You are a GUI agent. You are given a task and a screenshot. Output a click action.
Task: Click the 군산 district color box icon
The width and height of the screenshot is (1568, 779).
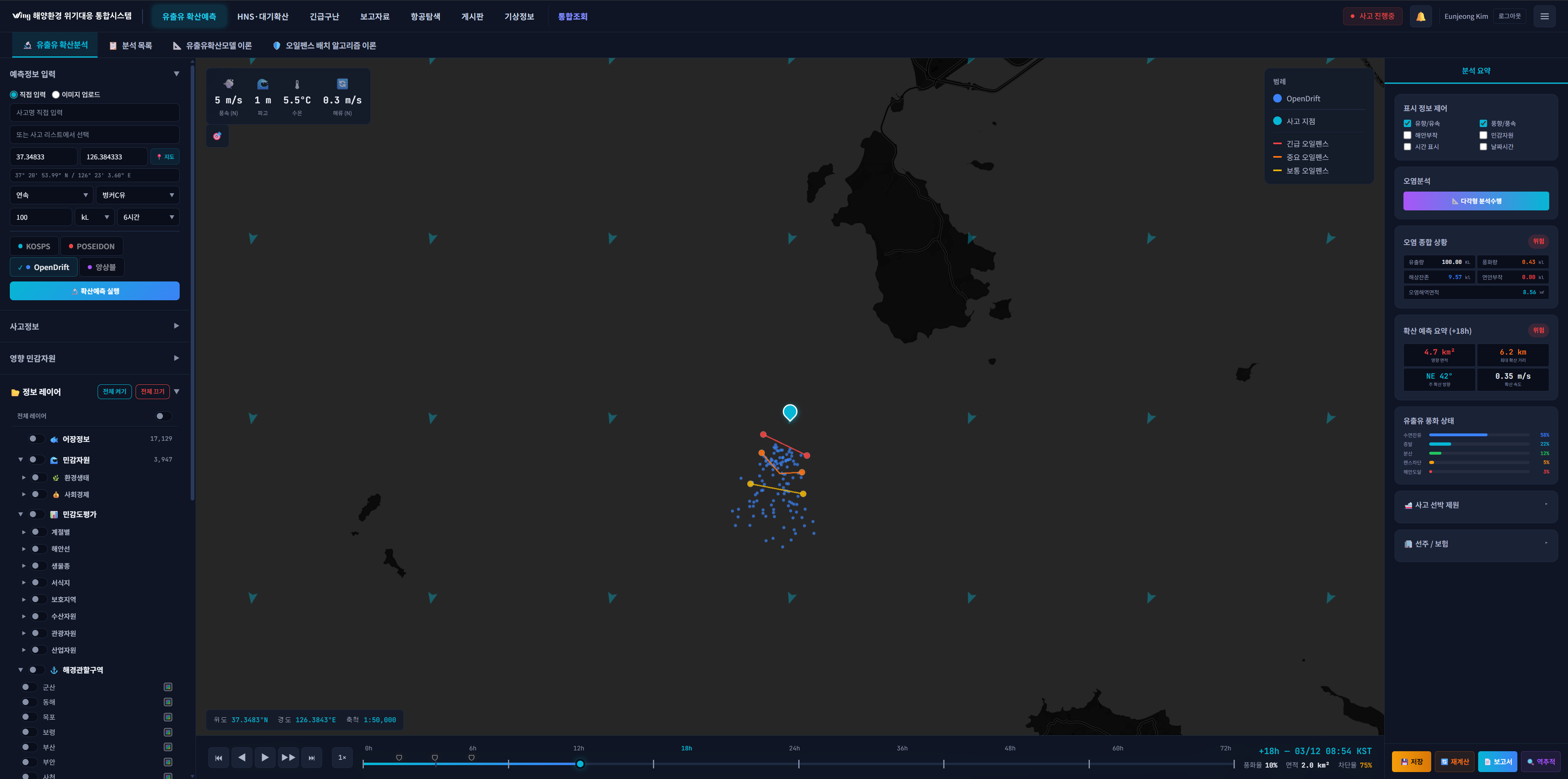tap(168, 687)
